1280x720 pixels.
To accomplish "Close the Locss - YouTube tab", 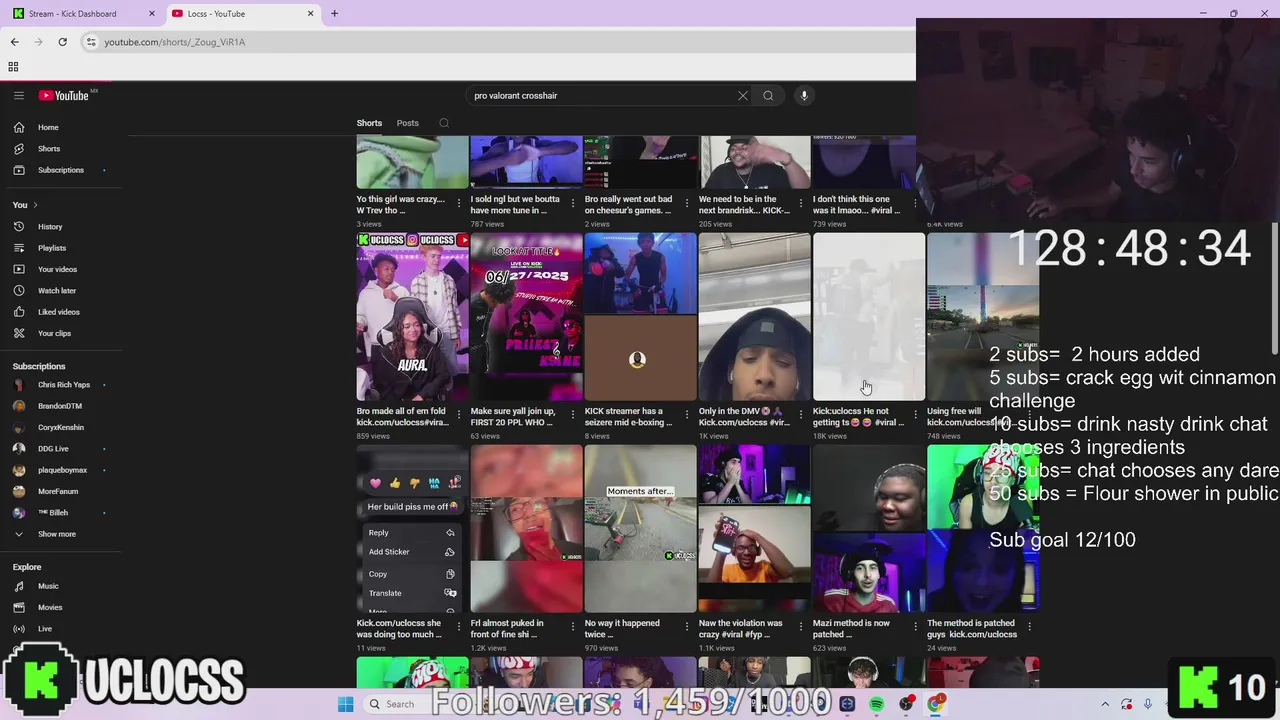I will (x=310, y=13).
